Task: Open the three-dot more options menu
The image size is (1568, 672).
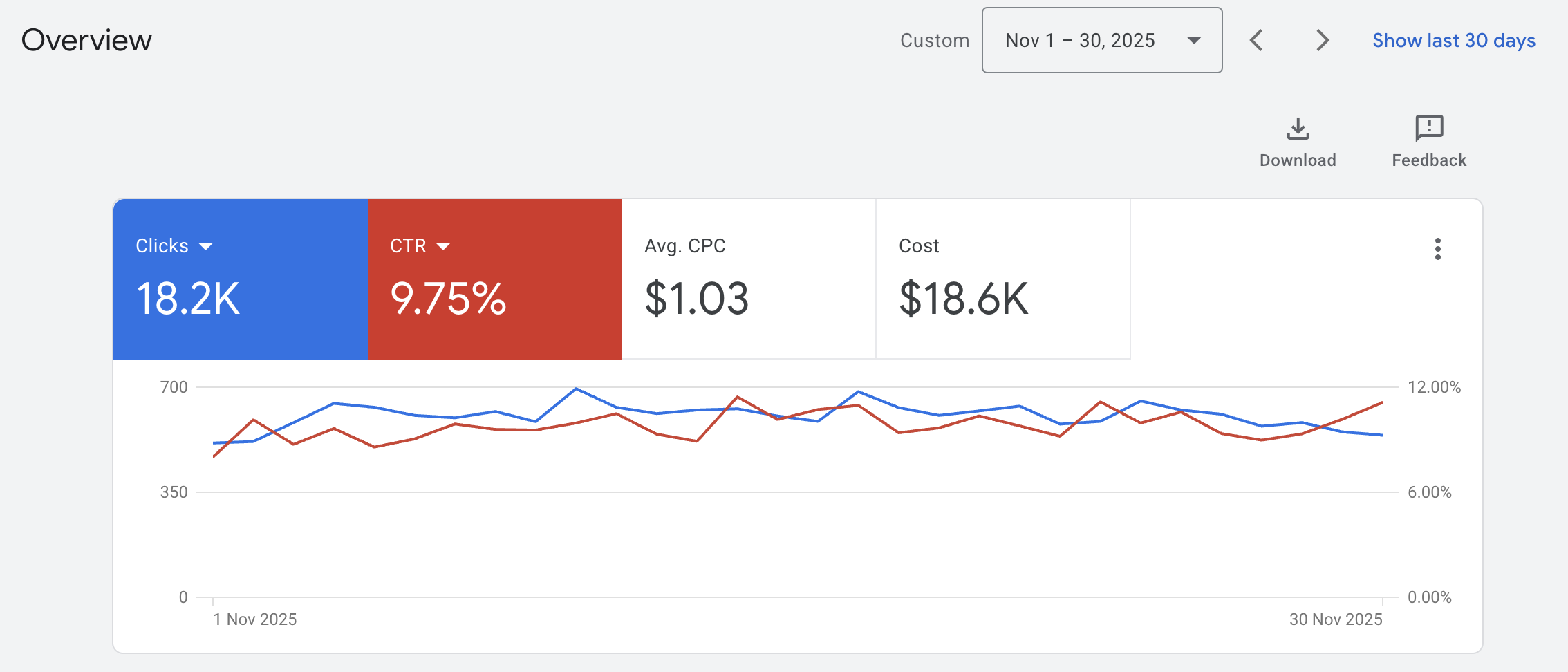Action: [x=1437, y=249]
